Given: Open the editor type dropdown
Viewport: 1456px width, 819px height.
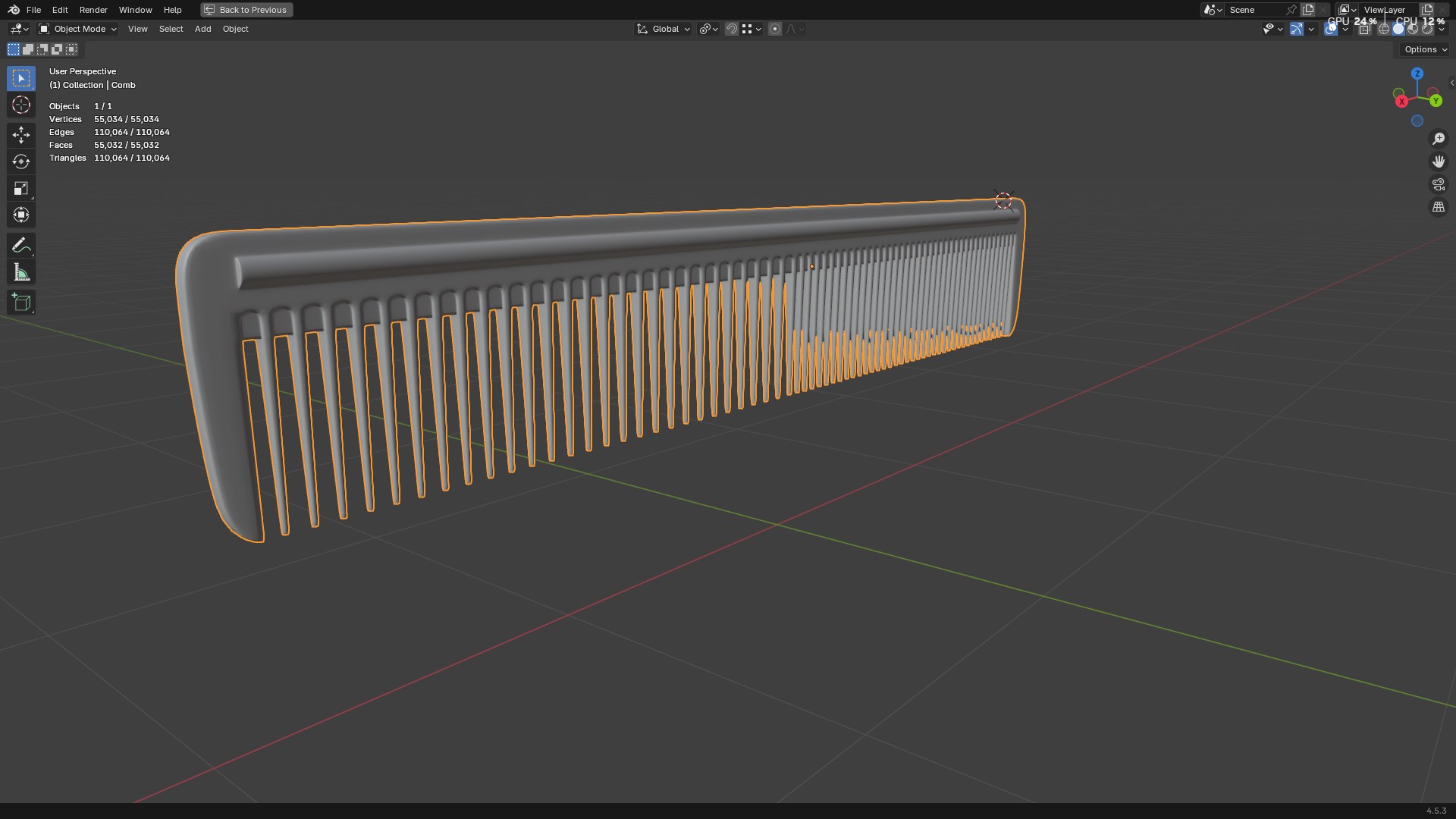Looking at the screenshot, I should pos(19,29).
